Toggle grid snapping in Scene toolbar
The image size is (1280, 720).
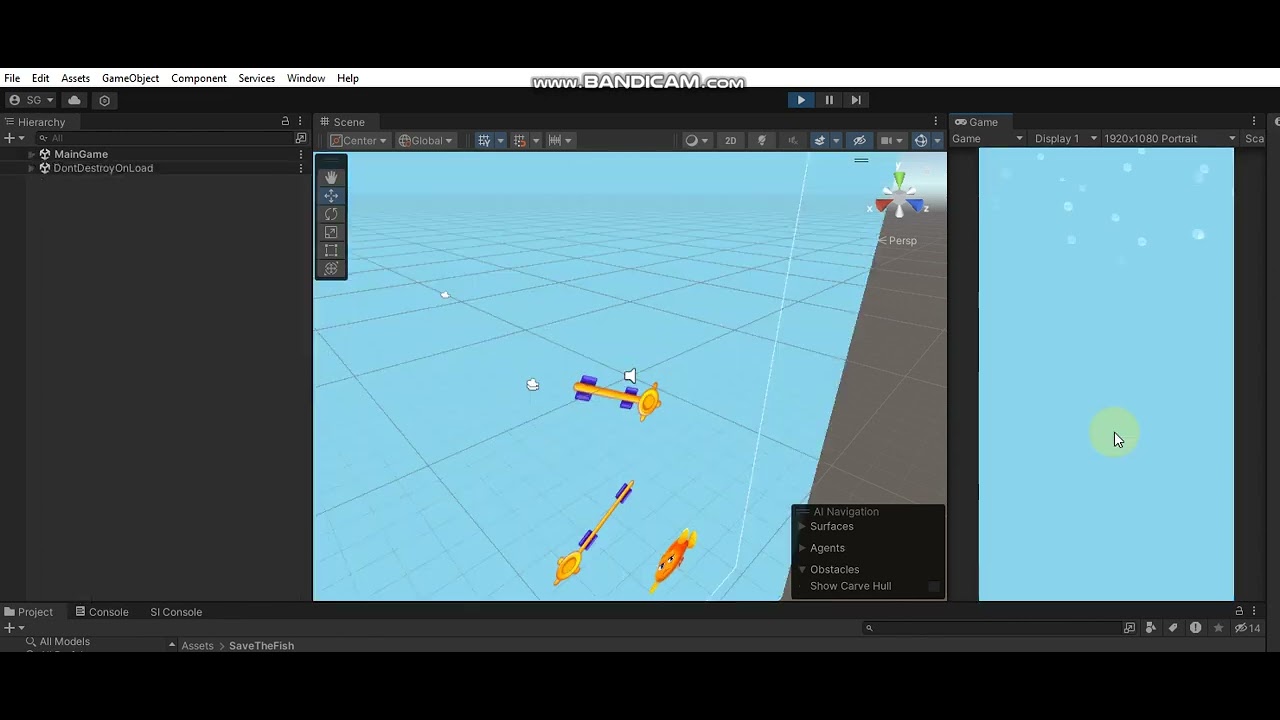519,140
